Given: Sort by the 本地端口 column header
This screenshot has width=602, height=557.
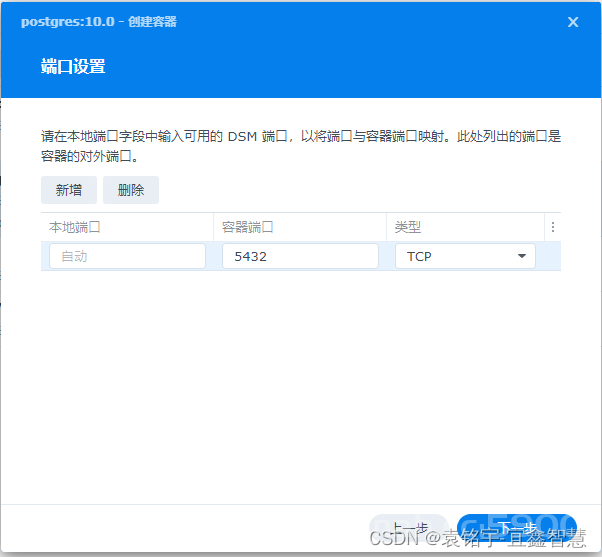Looking at the screenshot, I should (127, 227).
